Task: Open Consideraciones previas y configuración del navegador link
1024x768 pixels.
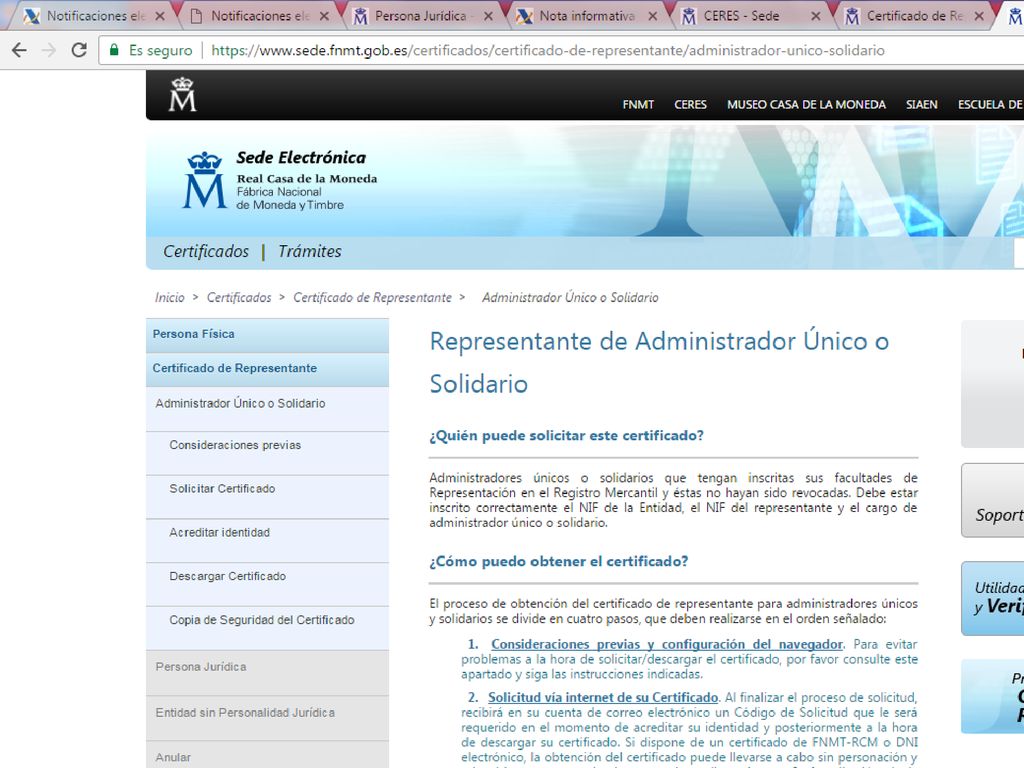Action: pos(667,645)
